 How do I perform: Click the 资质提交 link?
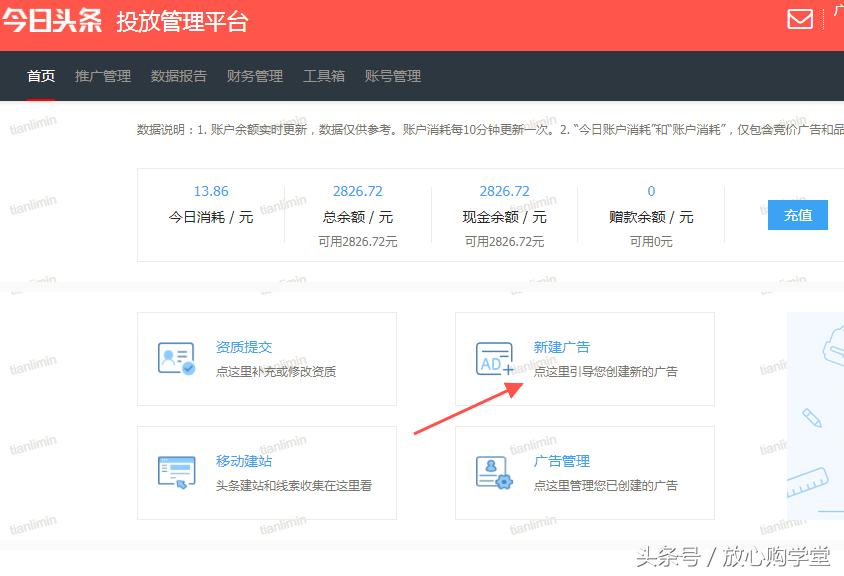click(247, 347)
